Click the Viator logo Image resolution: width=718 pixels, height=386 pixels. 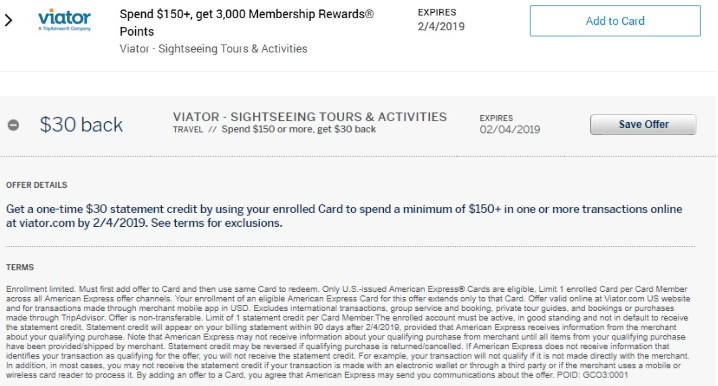coord(65,20)
